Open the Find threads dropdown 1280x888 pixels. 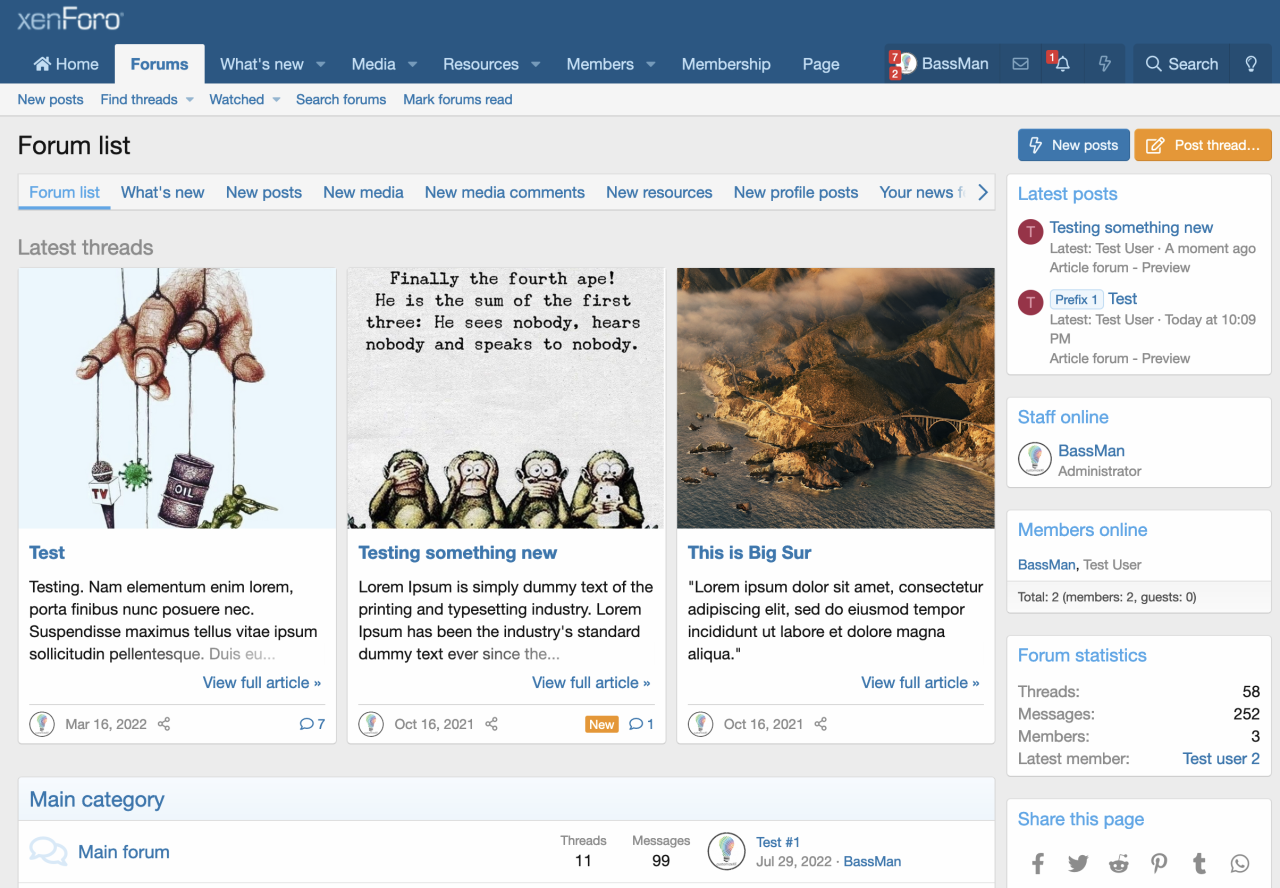(189, 100)
